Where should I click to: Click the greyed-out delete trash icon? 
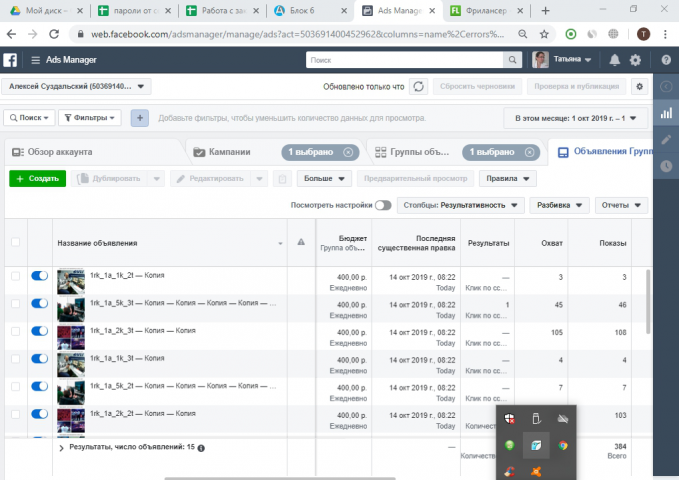282,178
